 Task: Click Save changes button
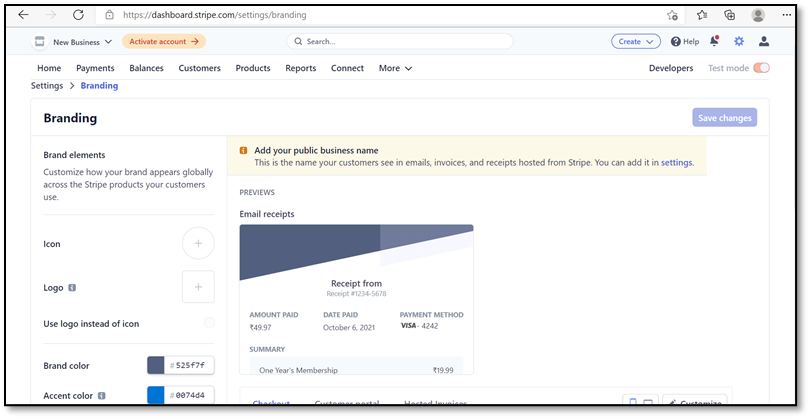pos(725,118)
